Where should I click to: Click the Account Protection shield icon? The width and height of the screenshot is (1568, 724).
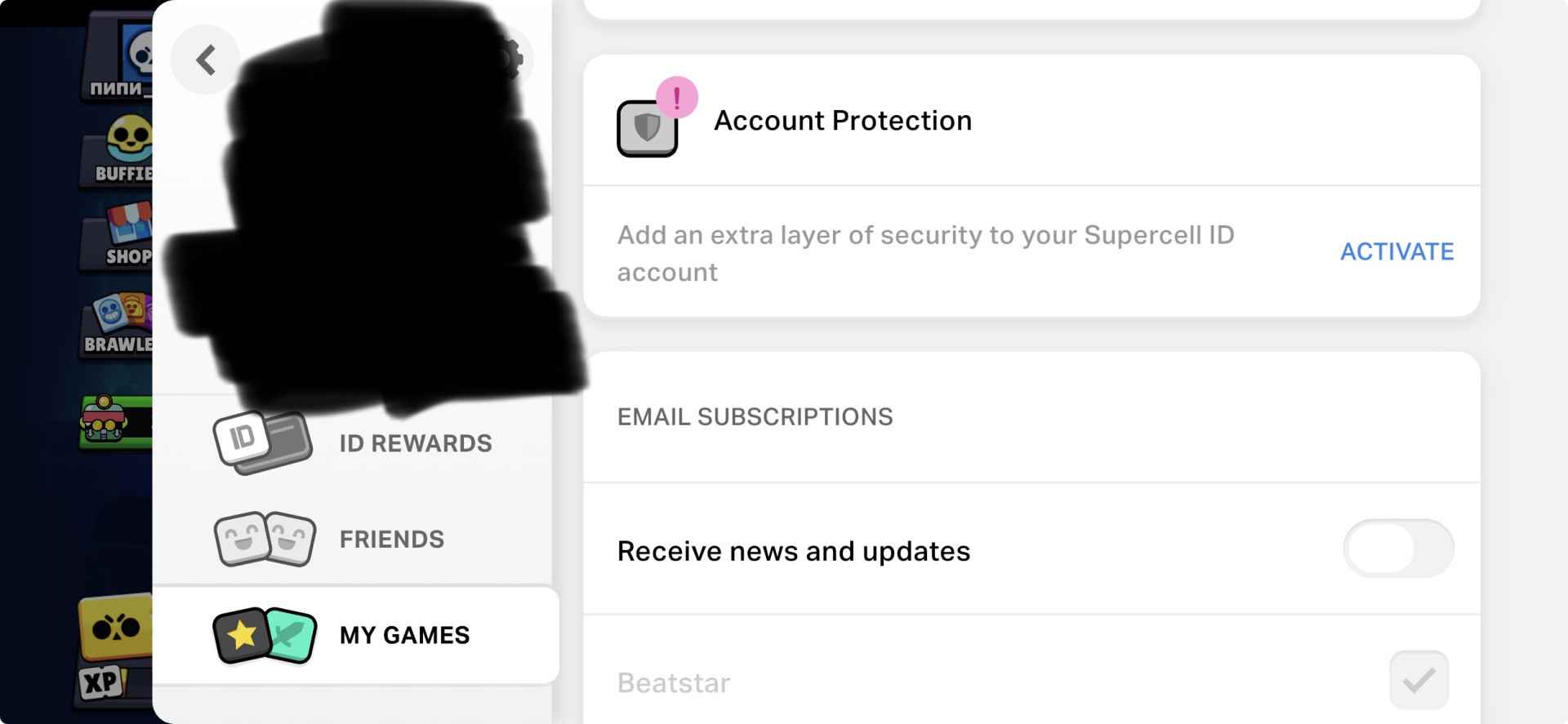647,129
